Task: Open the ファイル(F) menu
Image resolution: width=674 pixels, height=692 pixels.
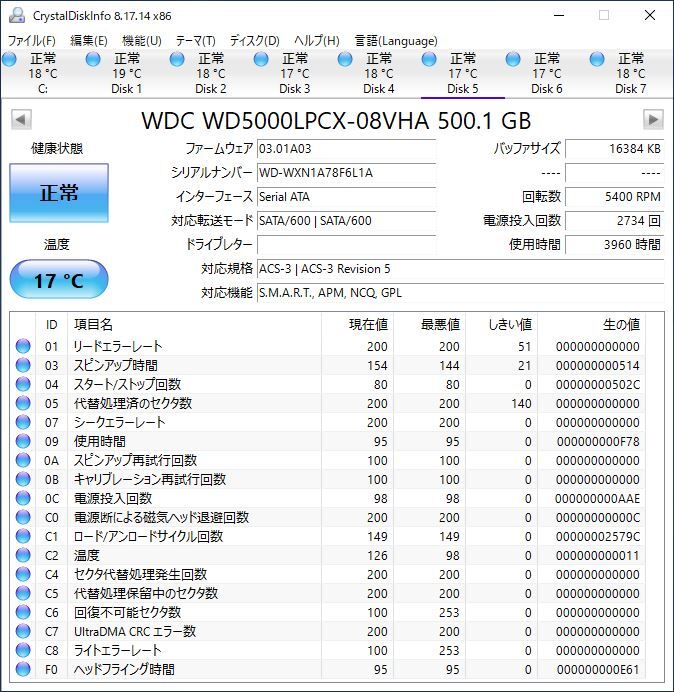Action: pos(32,41)
